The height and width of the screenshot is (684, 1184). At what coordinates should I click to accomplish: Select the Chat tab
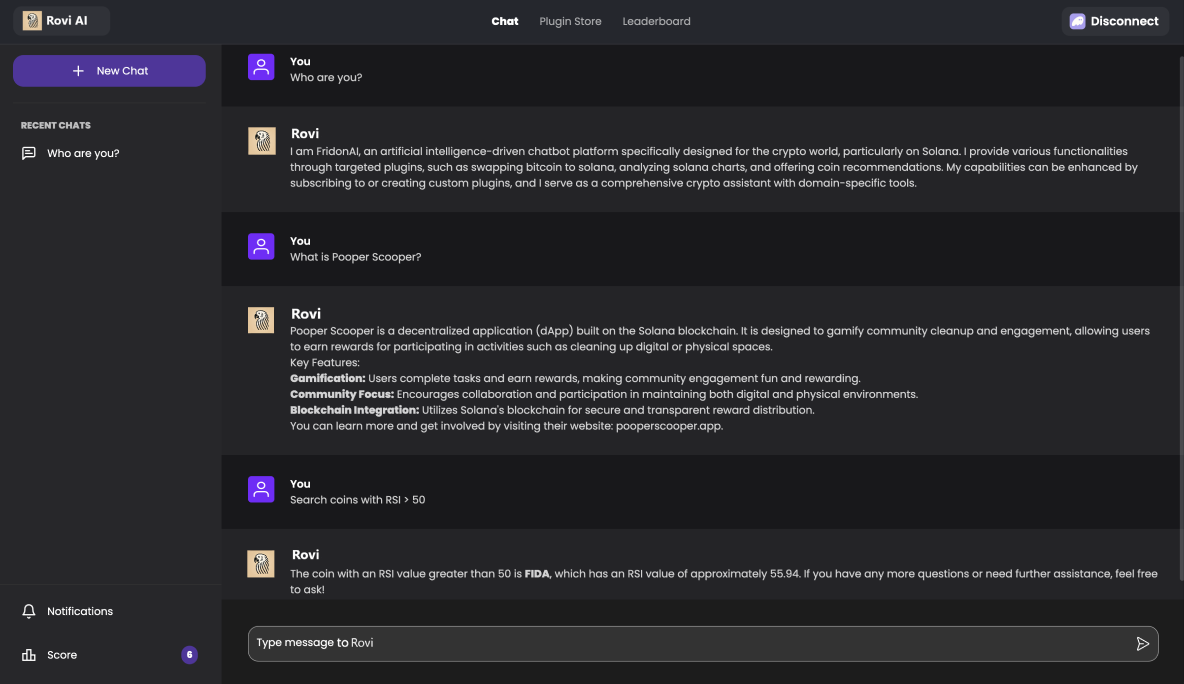(x=505, y=21)
